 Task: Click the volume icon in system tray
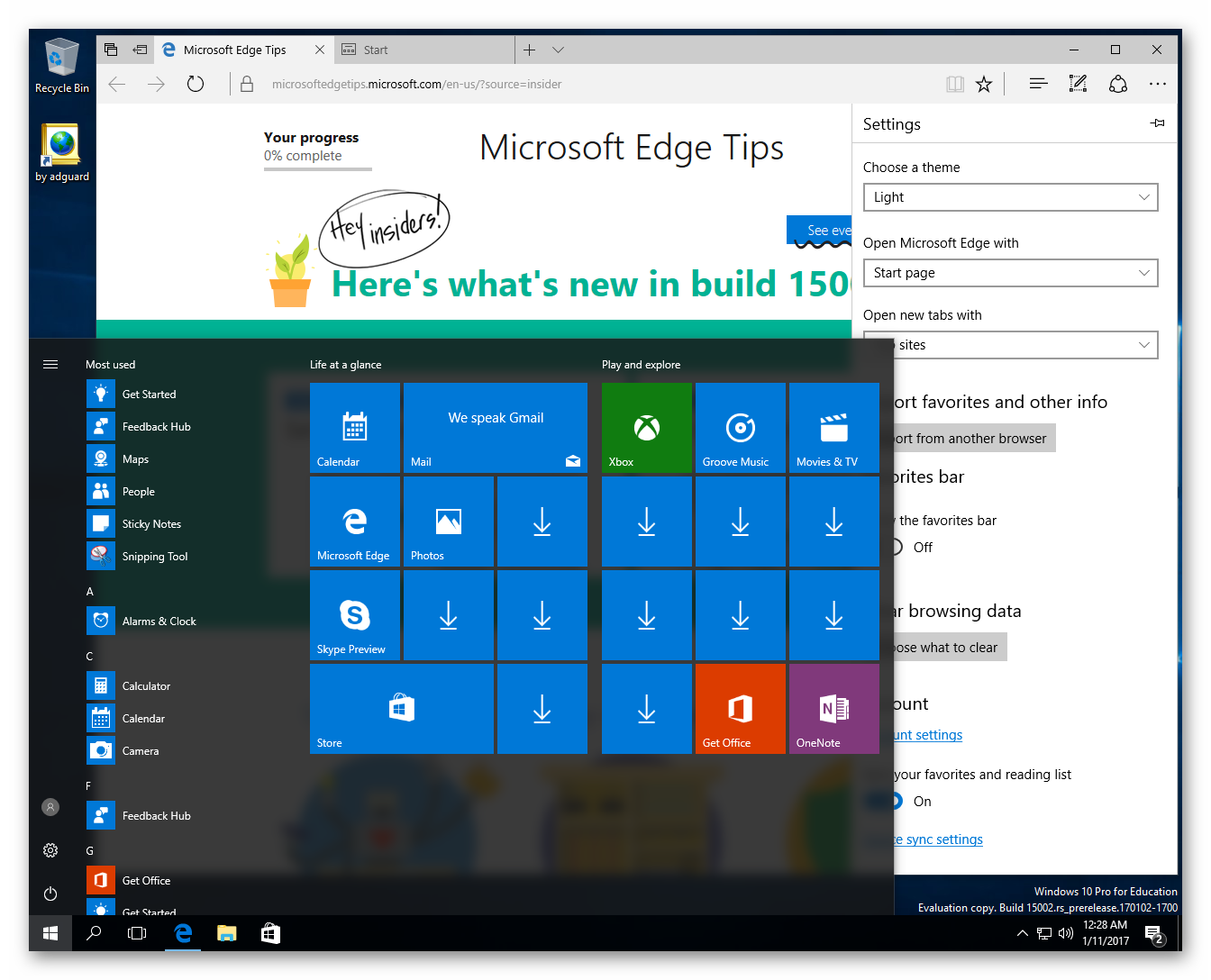point(1065,933)
